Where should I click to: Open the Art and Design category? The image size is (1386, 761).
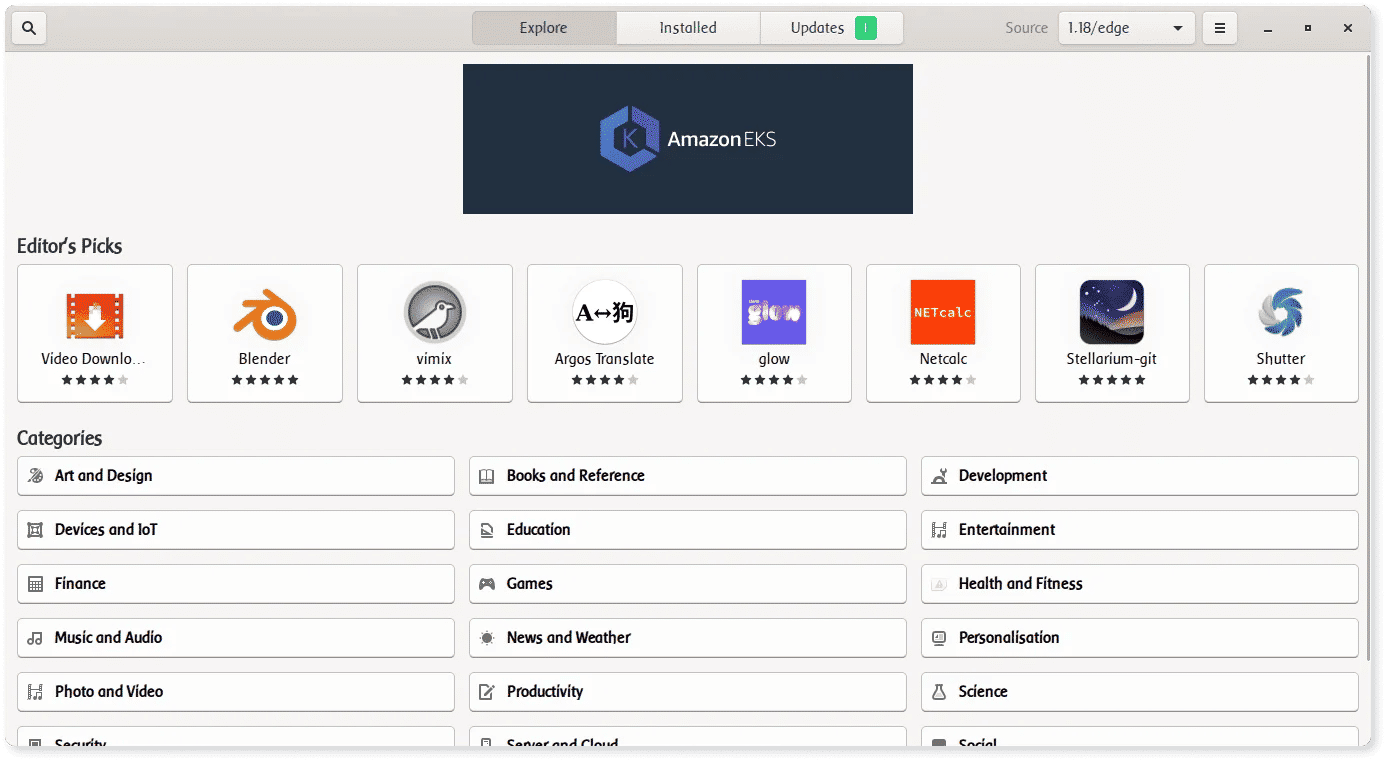(236, 476)
